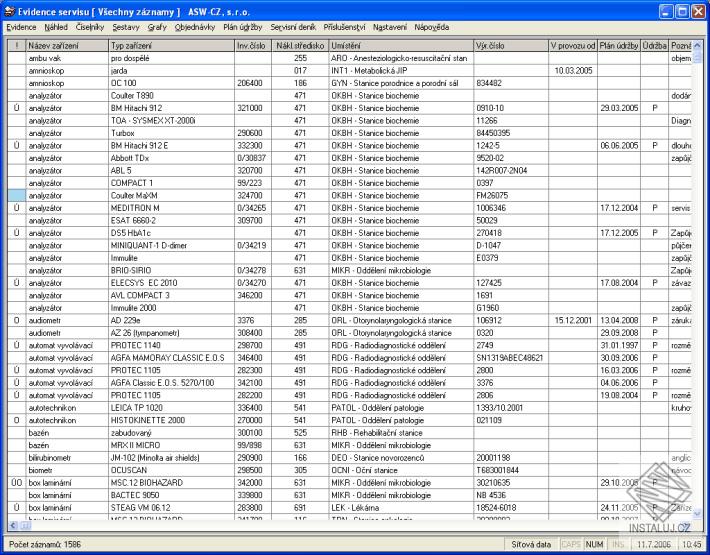710x555 pixels.
Task: Open the Grafy menu
Action: 157,27
